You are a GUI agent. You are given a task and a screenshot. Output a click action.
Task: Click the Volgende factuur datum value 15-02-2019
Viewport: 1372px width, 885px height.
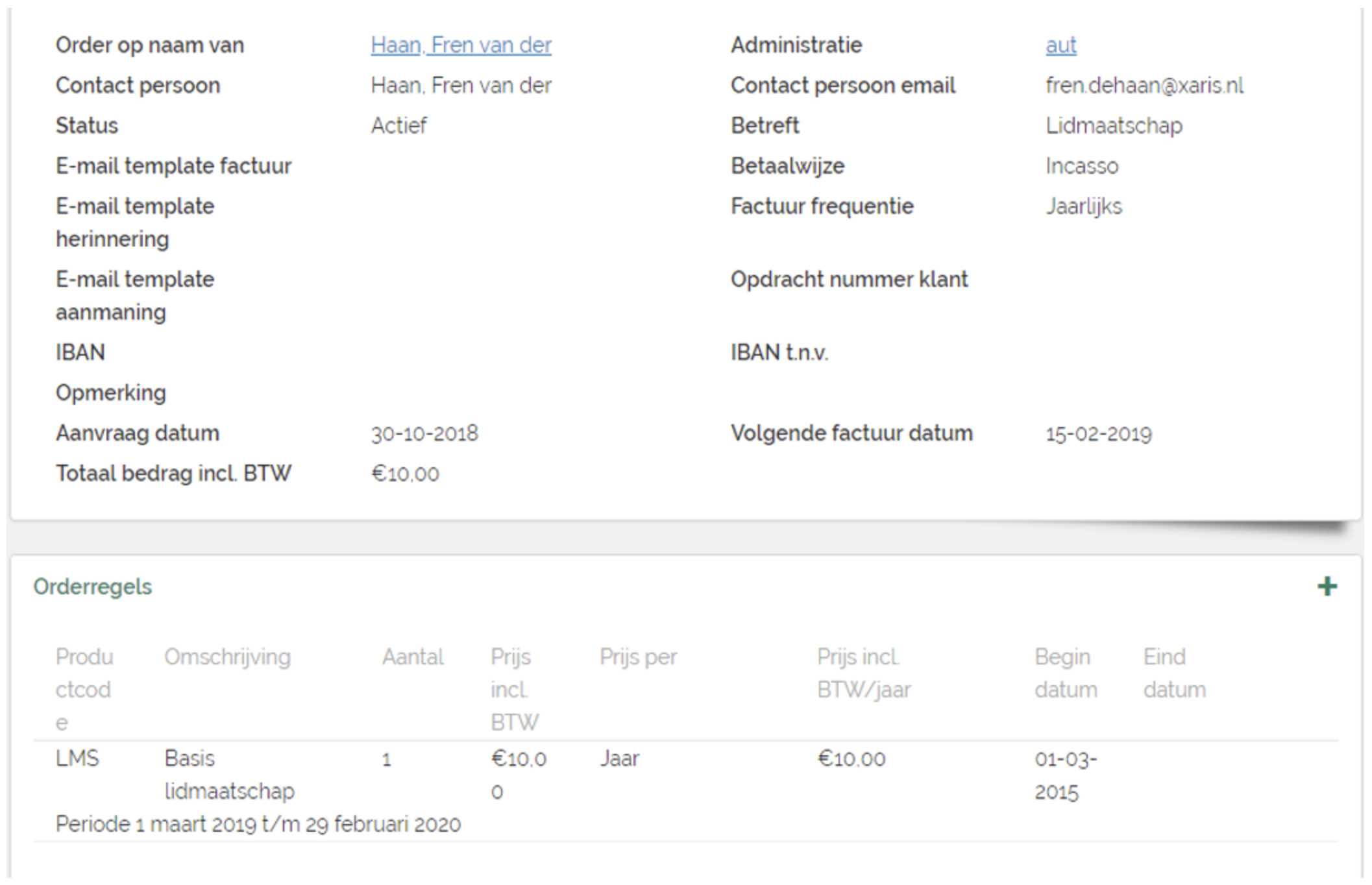[x=1098, y=433]
